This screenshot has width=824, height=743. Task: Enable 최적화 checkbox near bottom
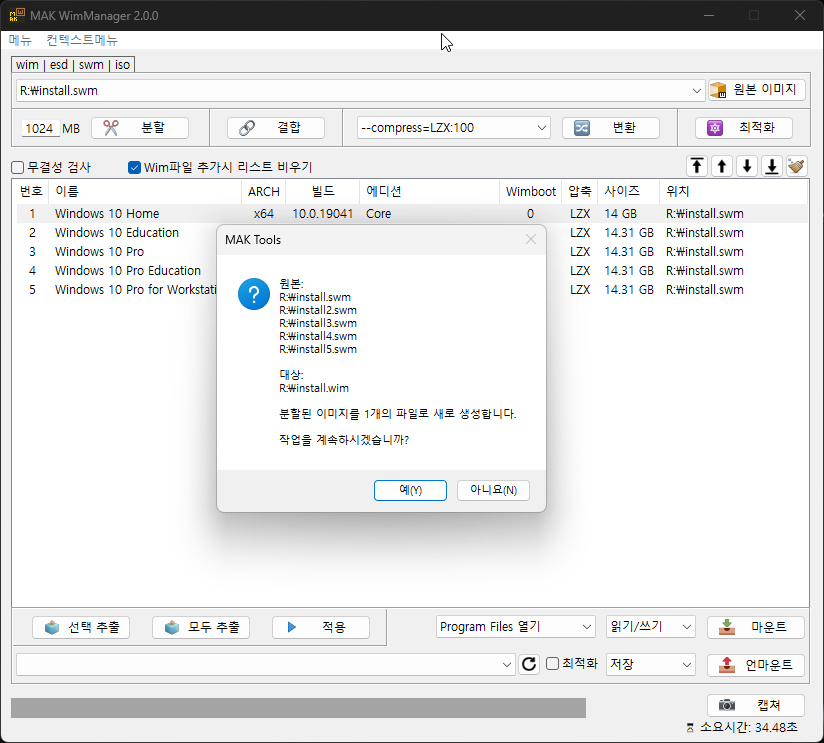552,664
